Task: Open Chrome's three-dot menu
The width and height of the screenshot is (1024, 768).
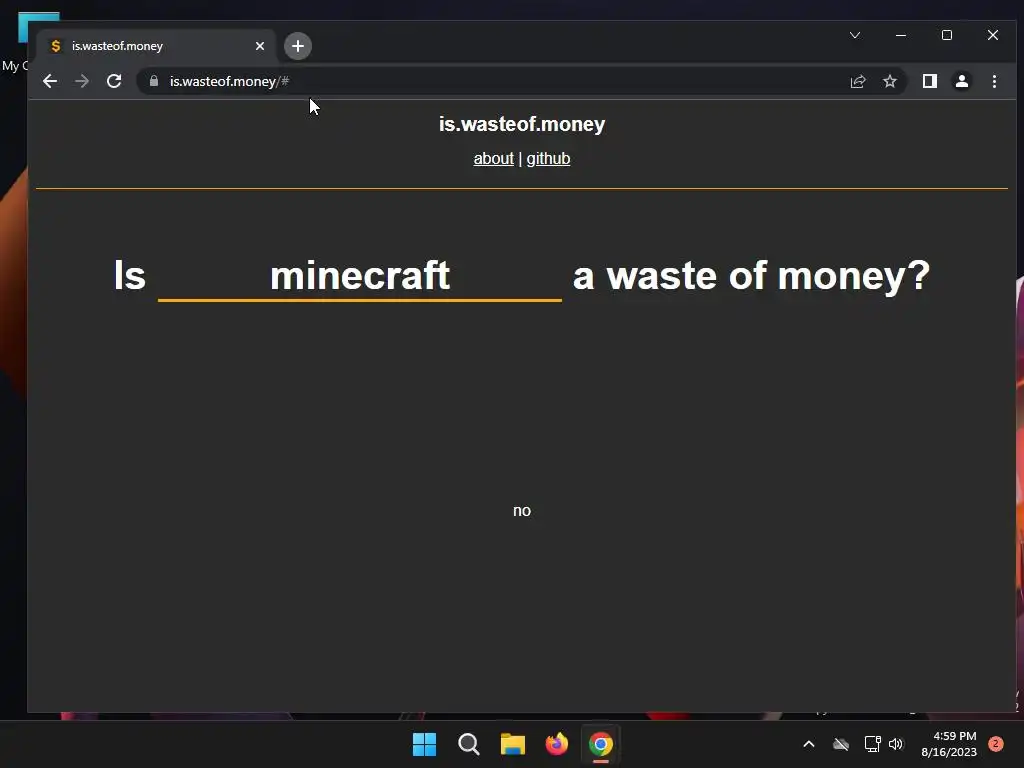Action: click(994, 81)
